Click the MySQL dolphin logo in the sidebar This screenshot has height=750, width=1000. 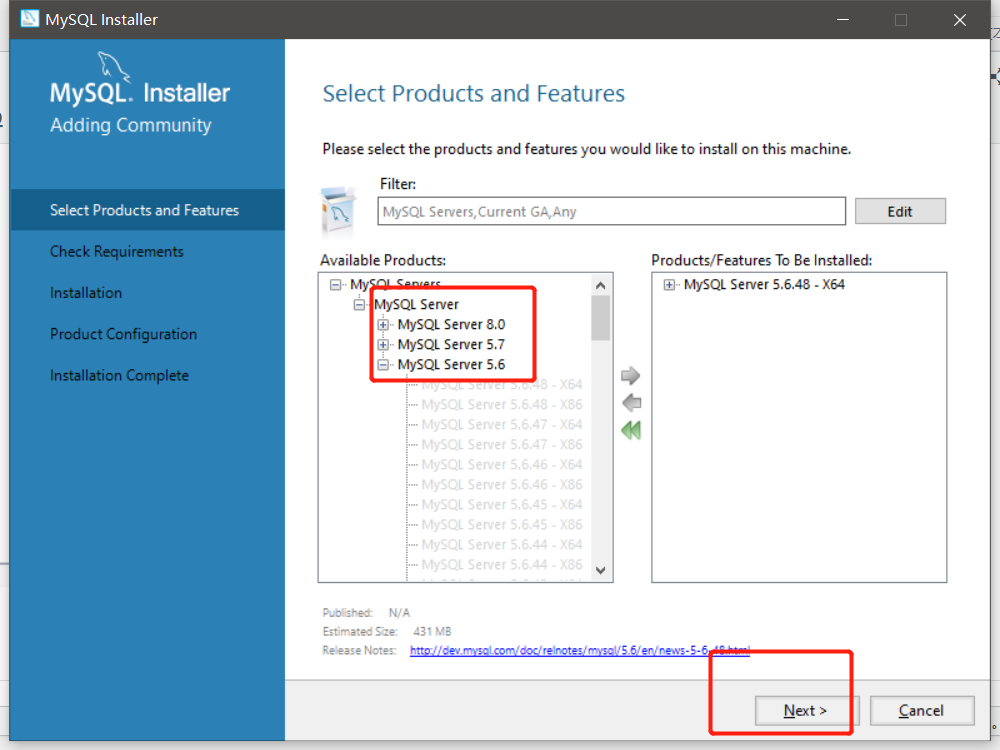pos(113,67)
